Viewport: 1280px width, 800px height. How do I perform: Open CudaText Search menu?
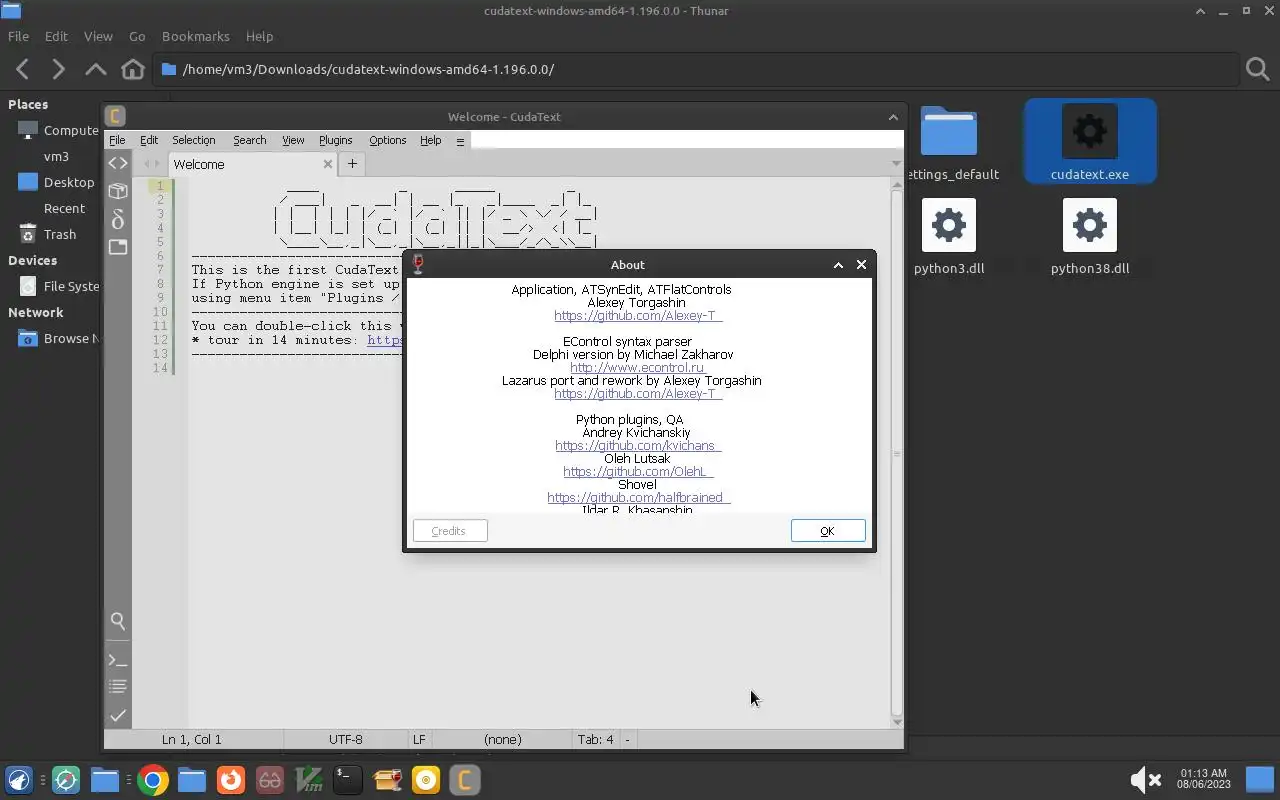click(x=250, y=141)
